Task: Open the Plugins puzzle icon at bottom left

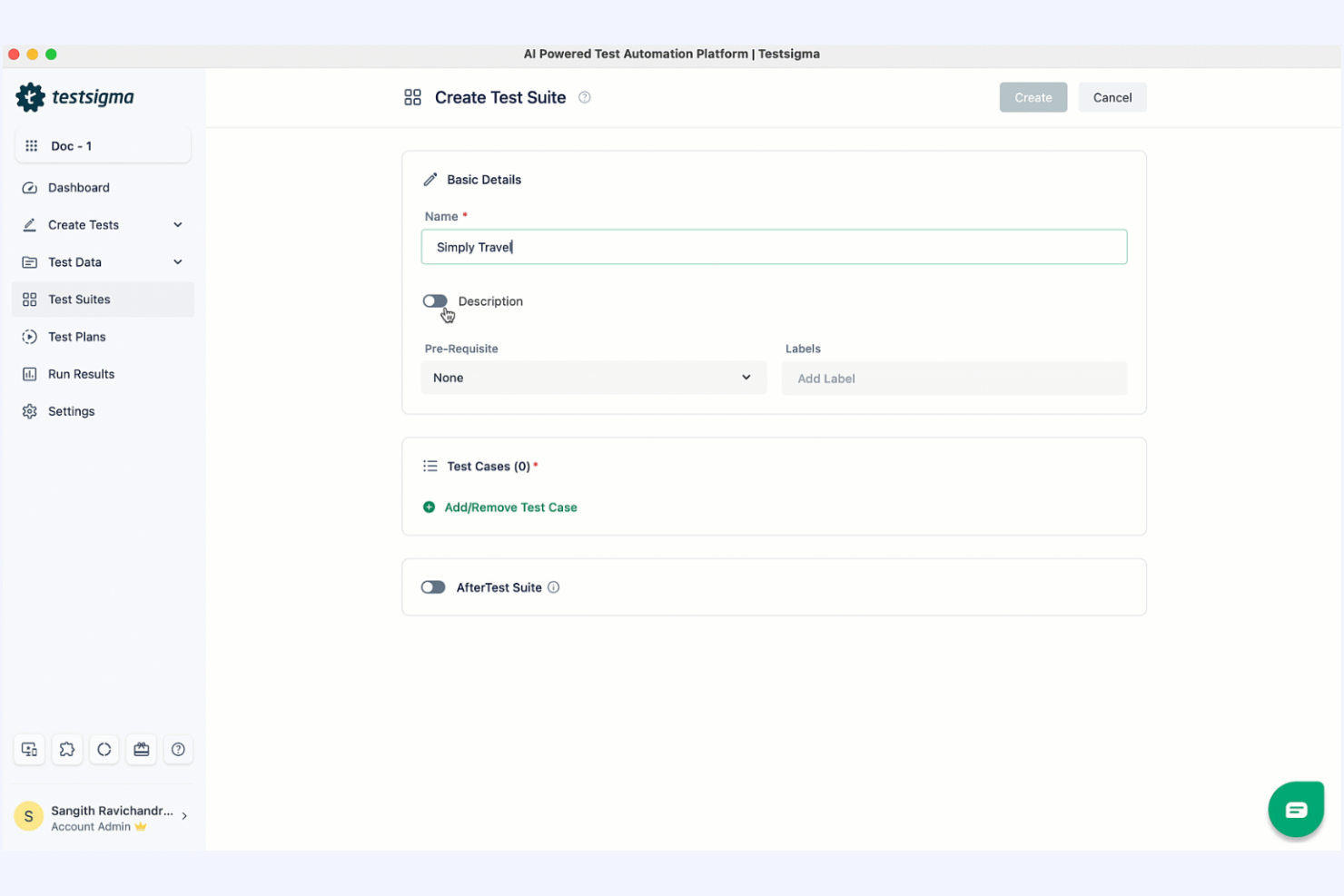Action: pyautogui.click(x=66, y=749)
